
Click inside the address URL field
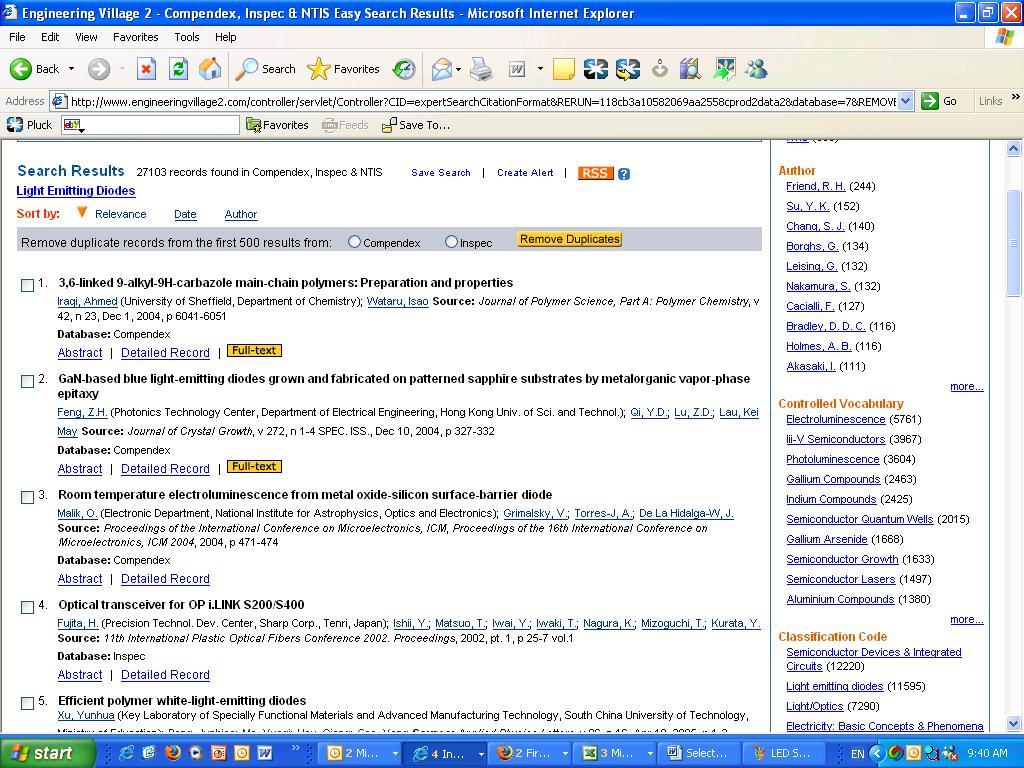pyautogui.click(x=483, y=102)
